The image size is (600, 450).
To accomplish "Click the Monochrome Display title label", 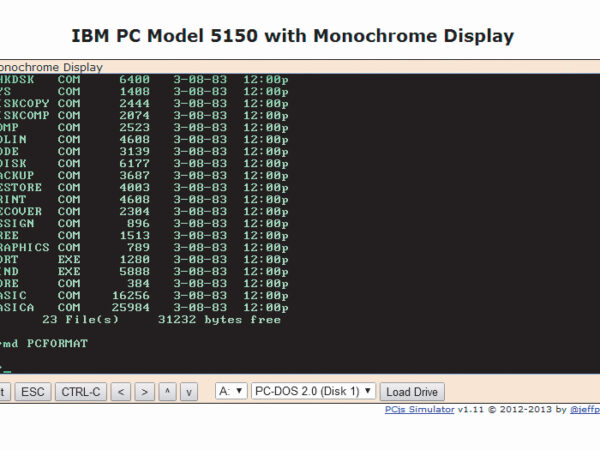I will 50,67.
